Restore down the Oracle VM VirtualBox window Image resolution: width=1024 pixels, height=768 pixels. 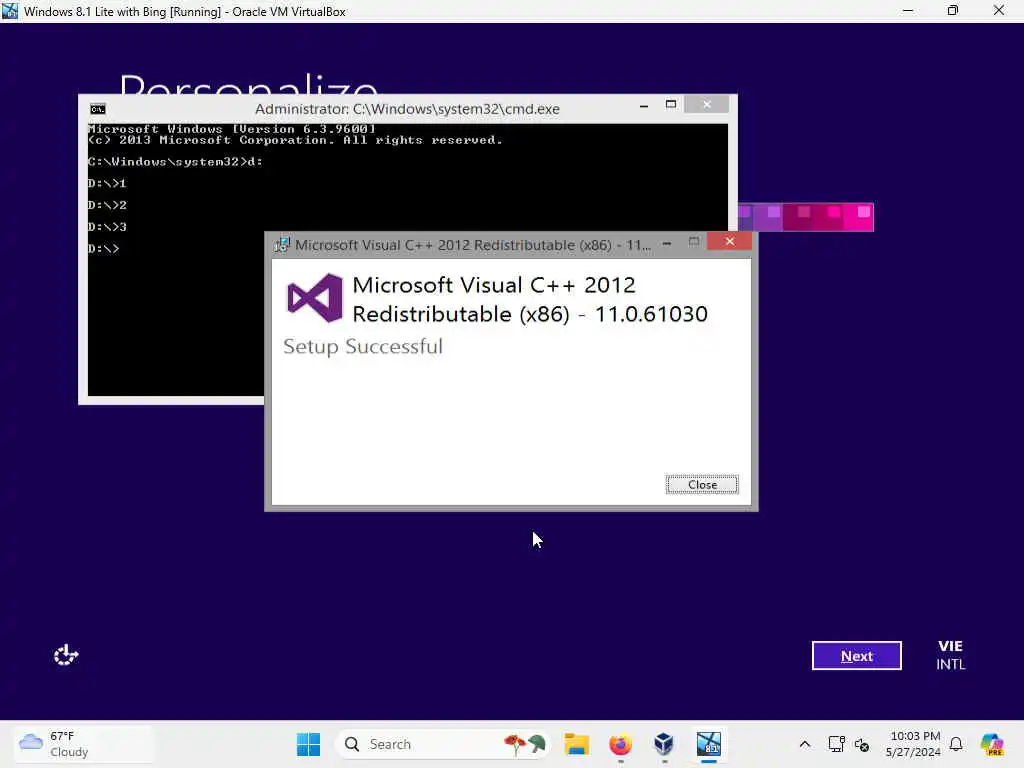pos(953,11)
